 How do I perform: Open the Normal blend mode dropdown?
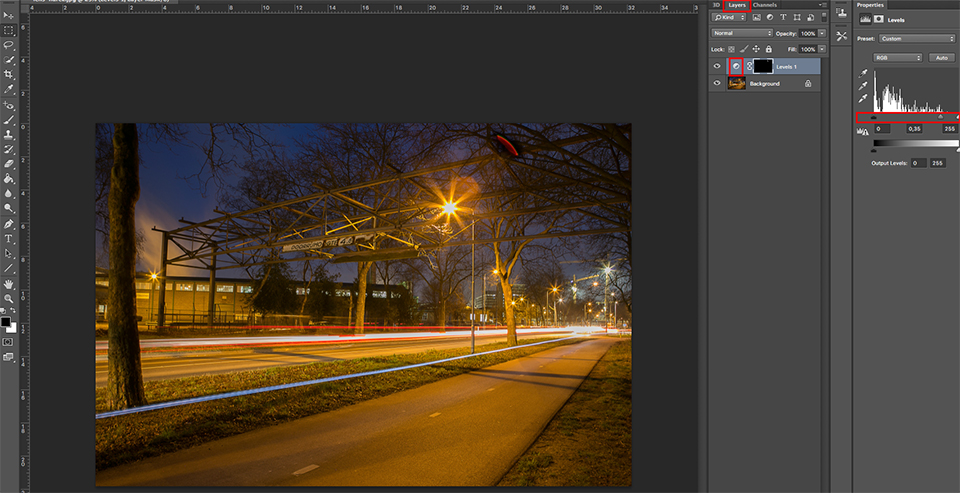742,33
